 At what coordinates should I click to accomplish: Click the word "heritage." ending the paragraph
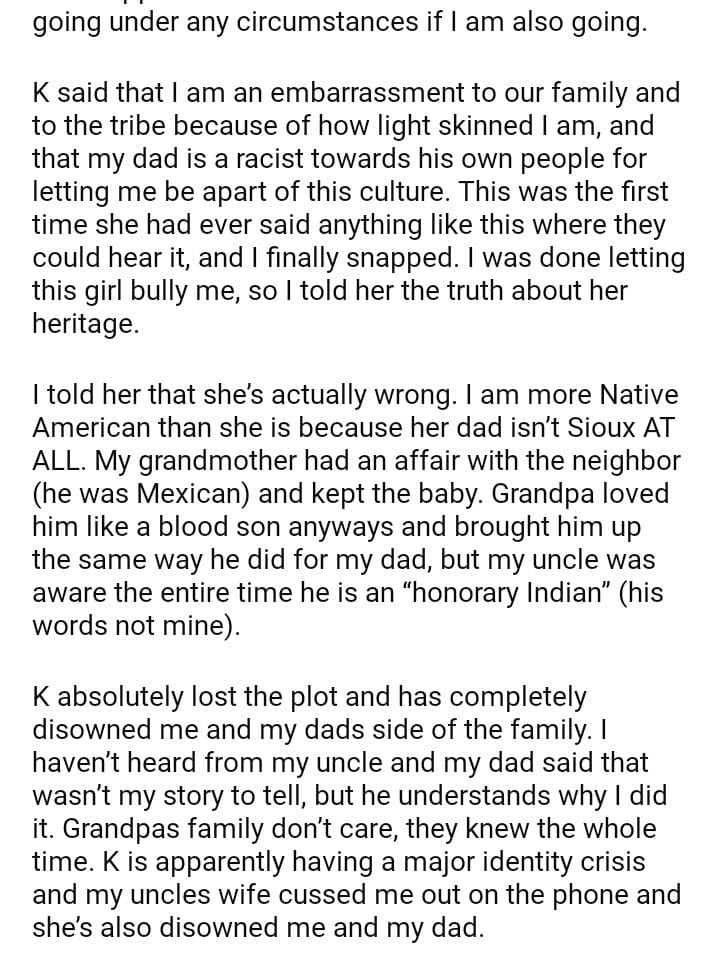tap(86, 323)
